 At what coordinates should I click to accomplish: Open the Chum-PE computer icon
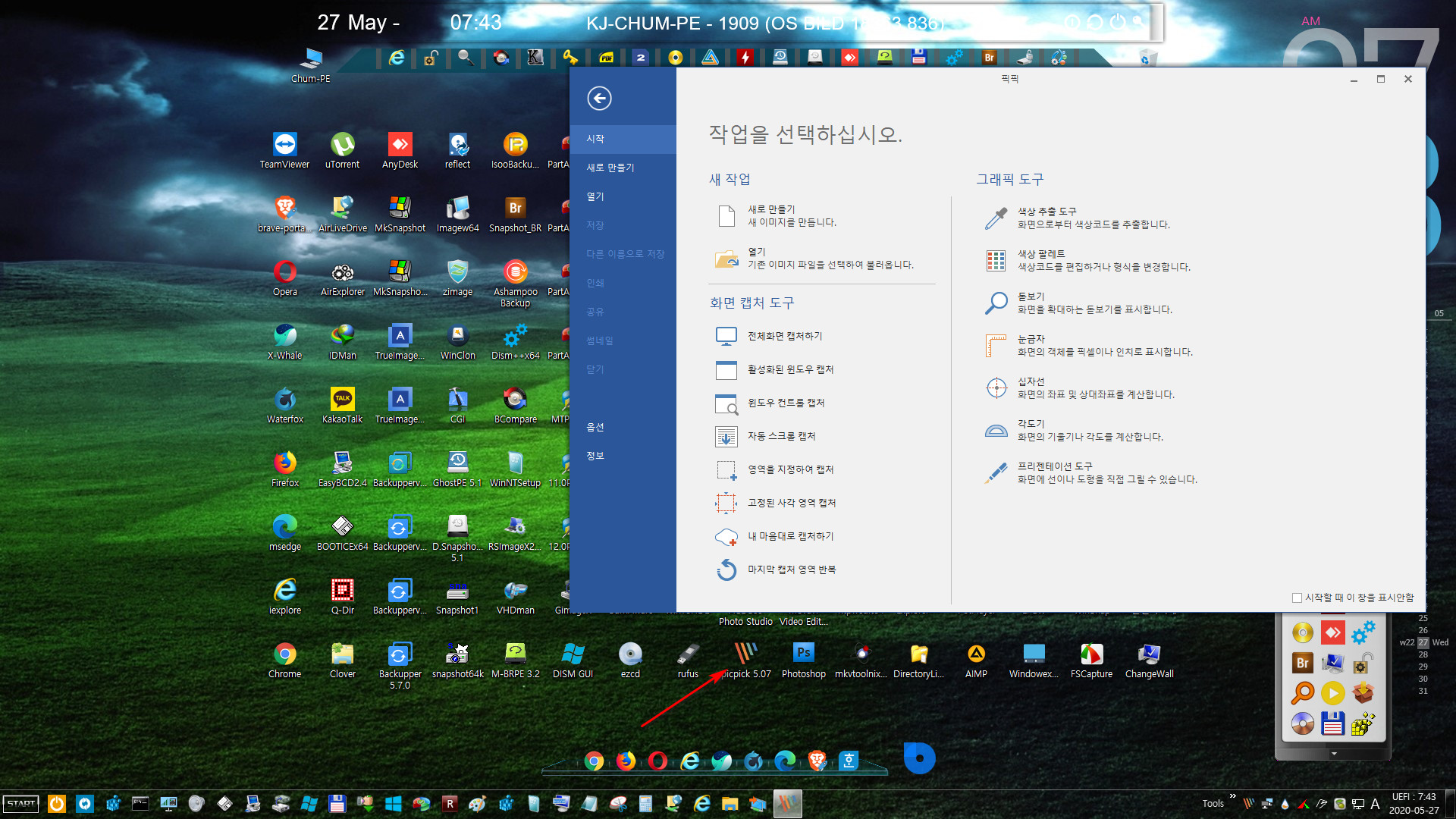click(310, 64)
